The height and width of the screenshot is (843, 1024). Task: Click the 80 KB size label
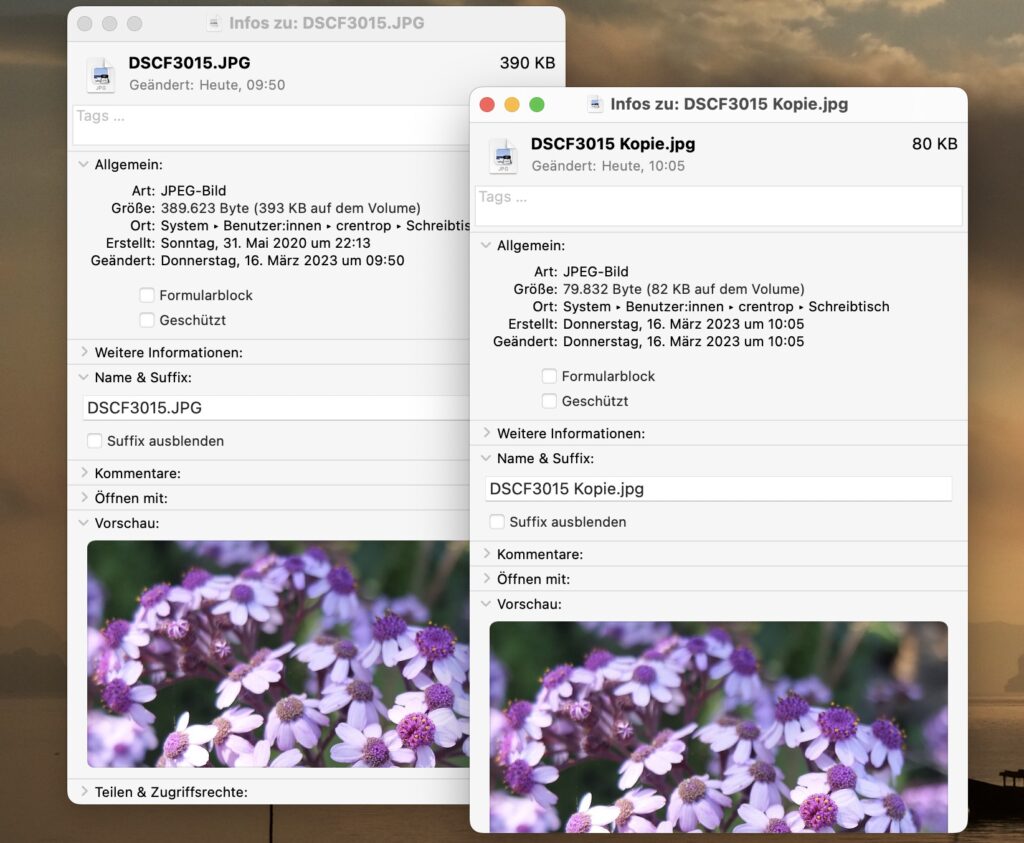(935, 144)
